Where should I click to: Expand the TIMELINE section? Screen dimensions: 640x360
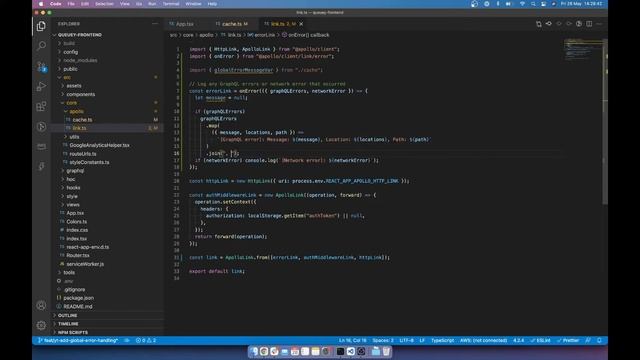[68, 324]
